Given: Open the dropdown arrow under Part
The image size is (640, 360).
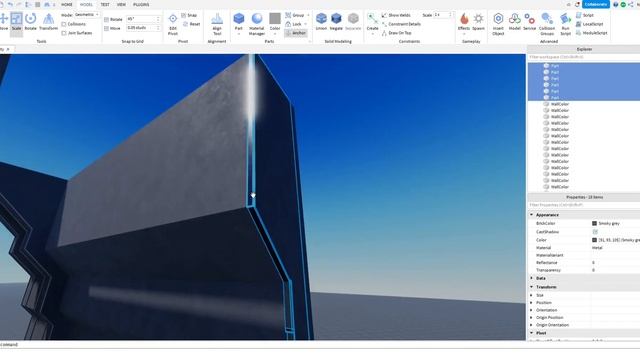Looking at the screenshot, I should click(239, 34).
